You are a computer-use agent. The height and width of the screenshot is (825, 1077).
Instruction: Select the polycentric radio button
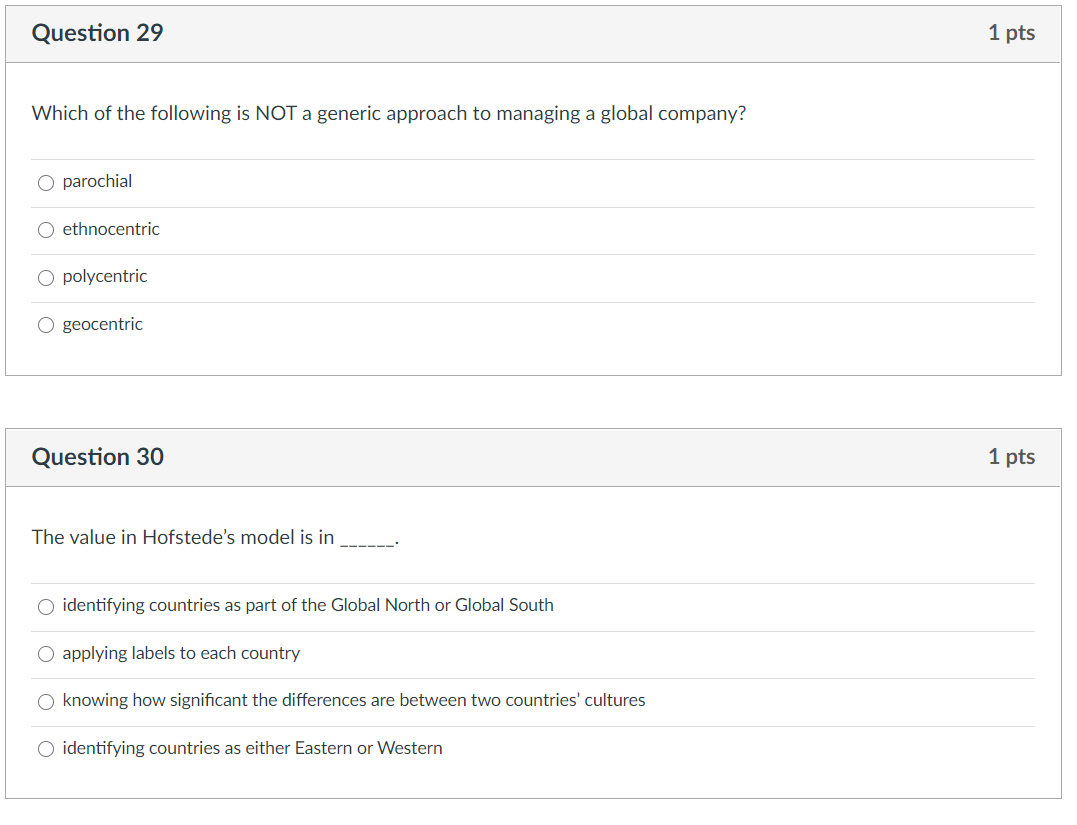(x=46, y=278)
